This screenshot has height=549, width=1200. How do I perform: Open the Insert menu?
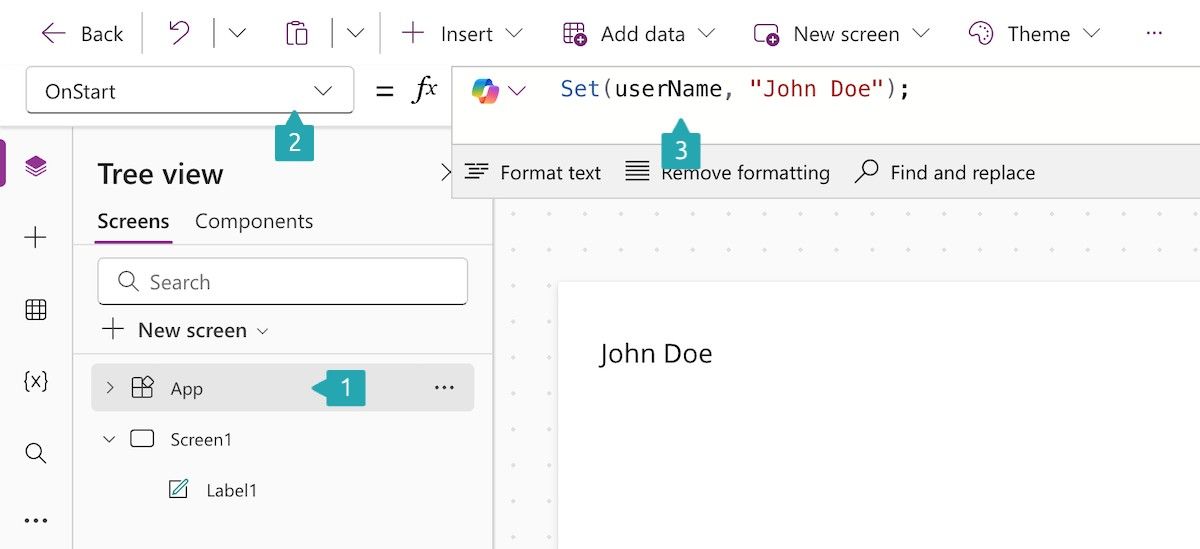[x=462, y=34]
